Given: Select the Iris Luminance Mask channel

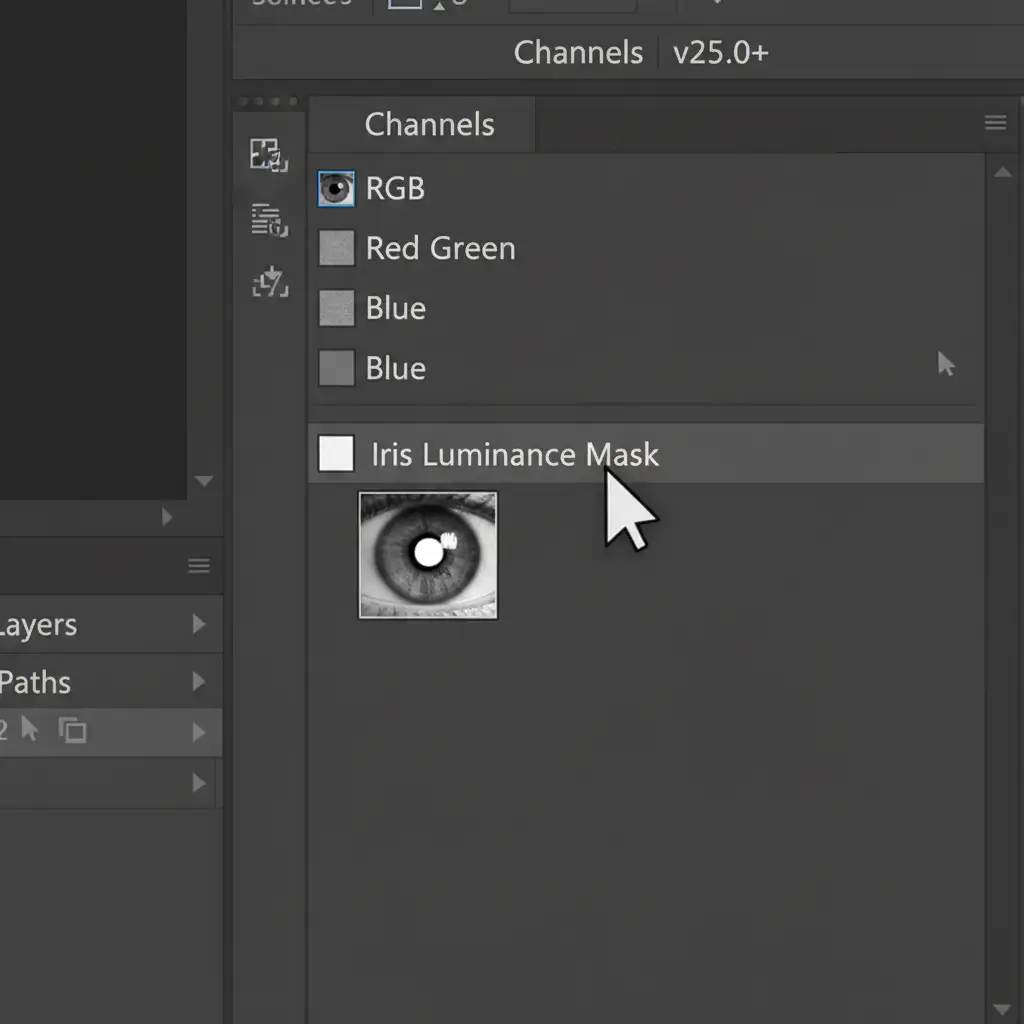Looking at the screenshot, I should [x=514, y=455].
